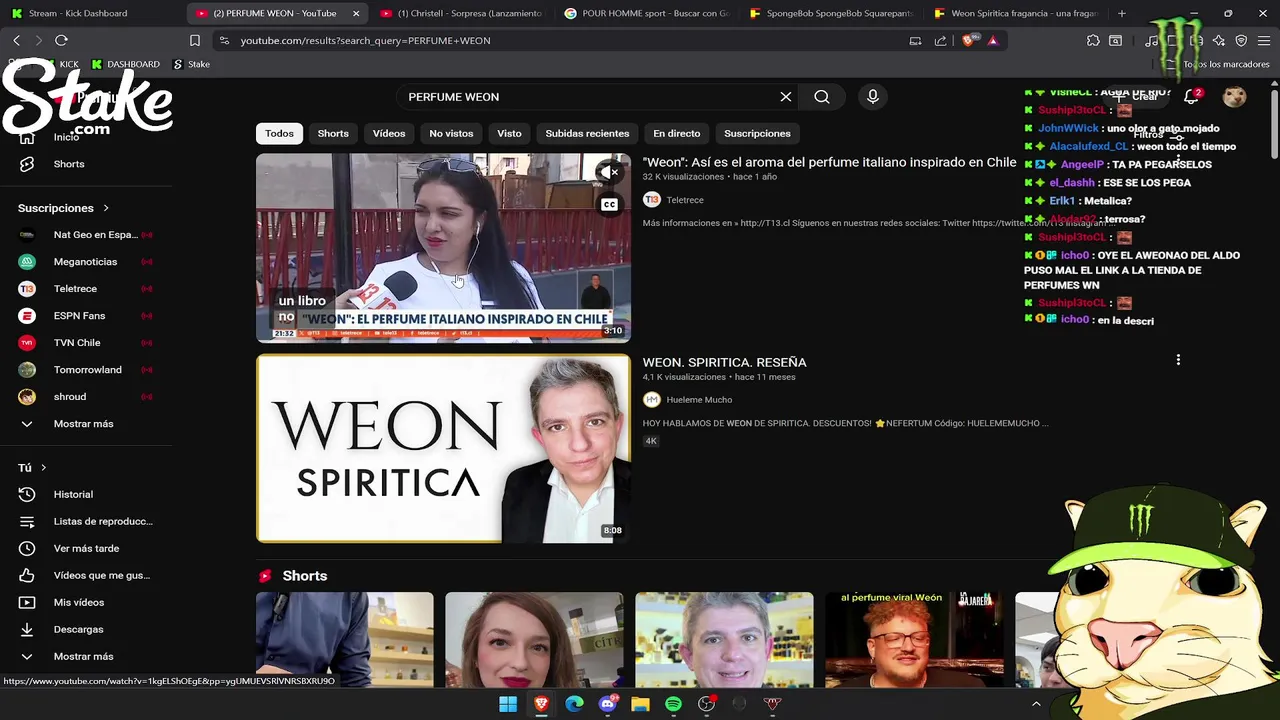The image size is (1280, 720).
Task: Open the Extensions puzzle icon
Action: coord(1093,41)
